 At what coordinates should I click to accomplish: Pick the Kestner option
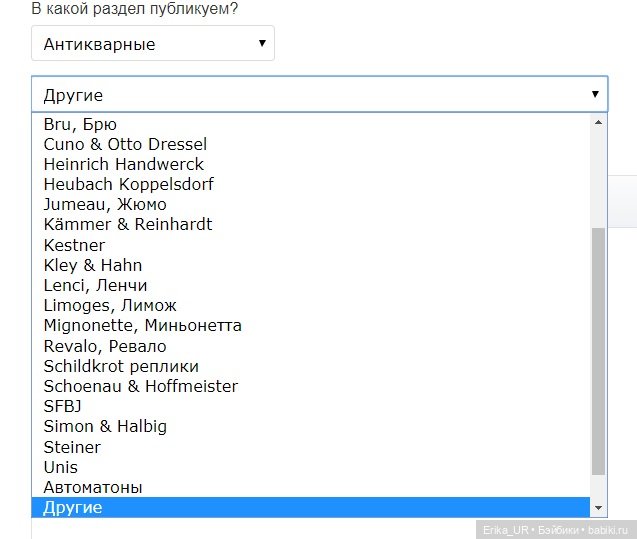(x=74, y=245)
